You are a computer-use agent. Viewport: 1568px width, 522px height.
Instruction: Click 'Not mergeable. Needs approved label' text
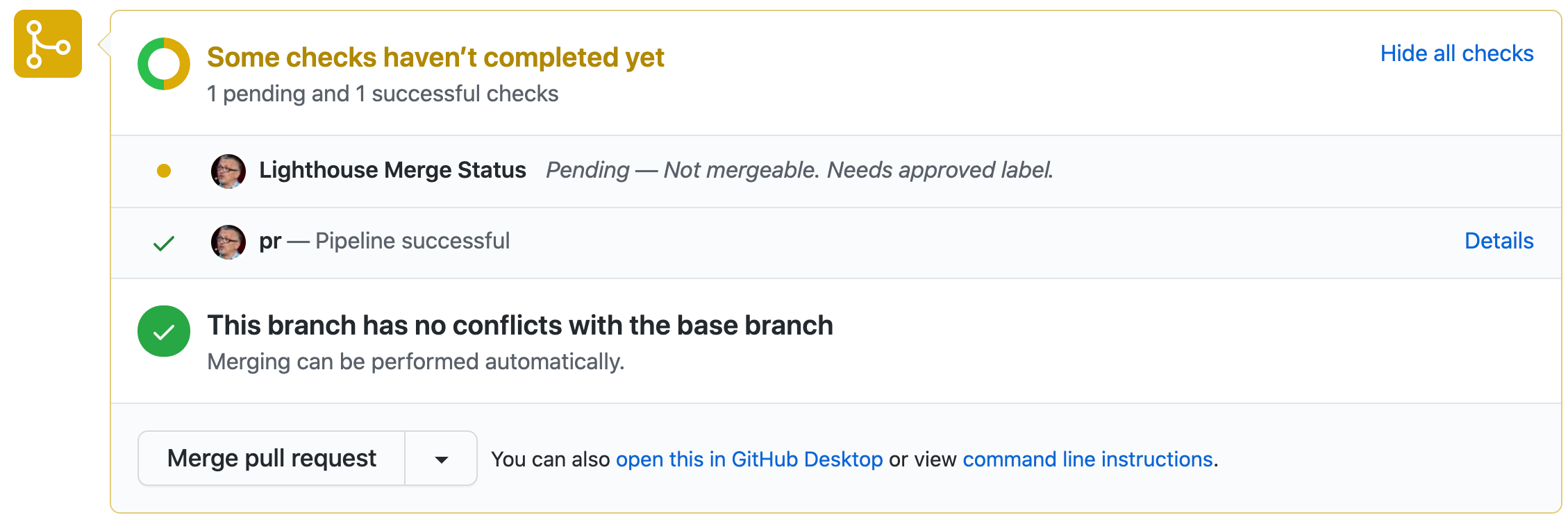(x=858, y=170)
